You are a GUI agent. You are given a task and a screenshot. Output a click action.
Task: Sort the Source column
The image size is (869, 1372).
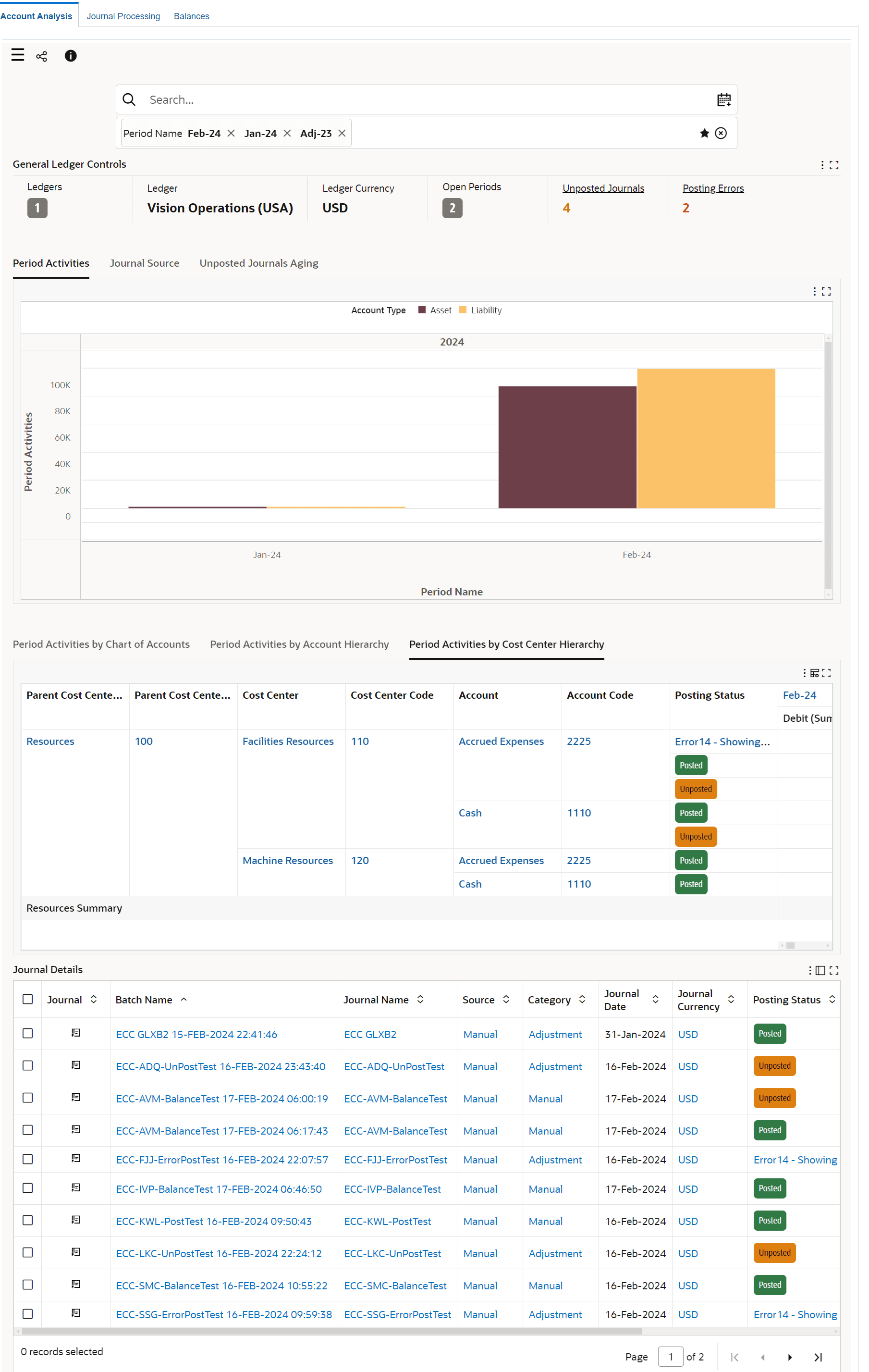(506, 1000)
